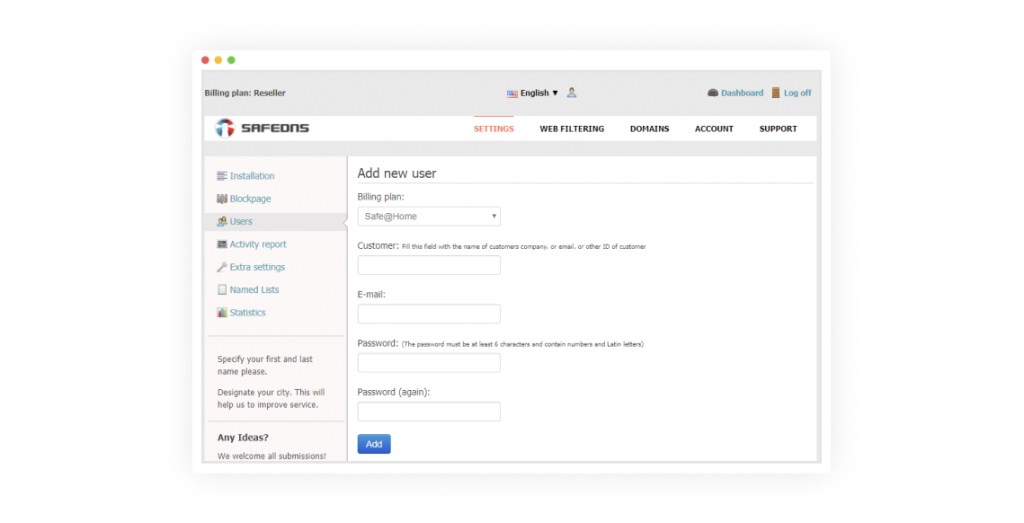This screenshot has width=1024, height=523.
Task: Click the Blockpage sidebar icon
Action: click(222, 199)
